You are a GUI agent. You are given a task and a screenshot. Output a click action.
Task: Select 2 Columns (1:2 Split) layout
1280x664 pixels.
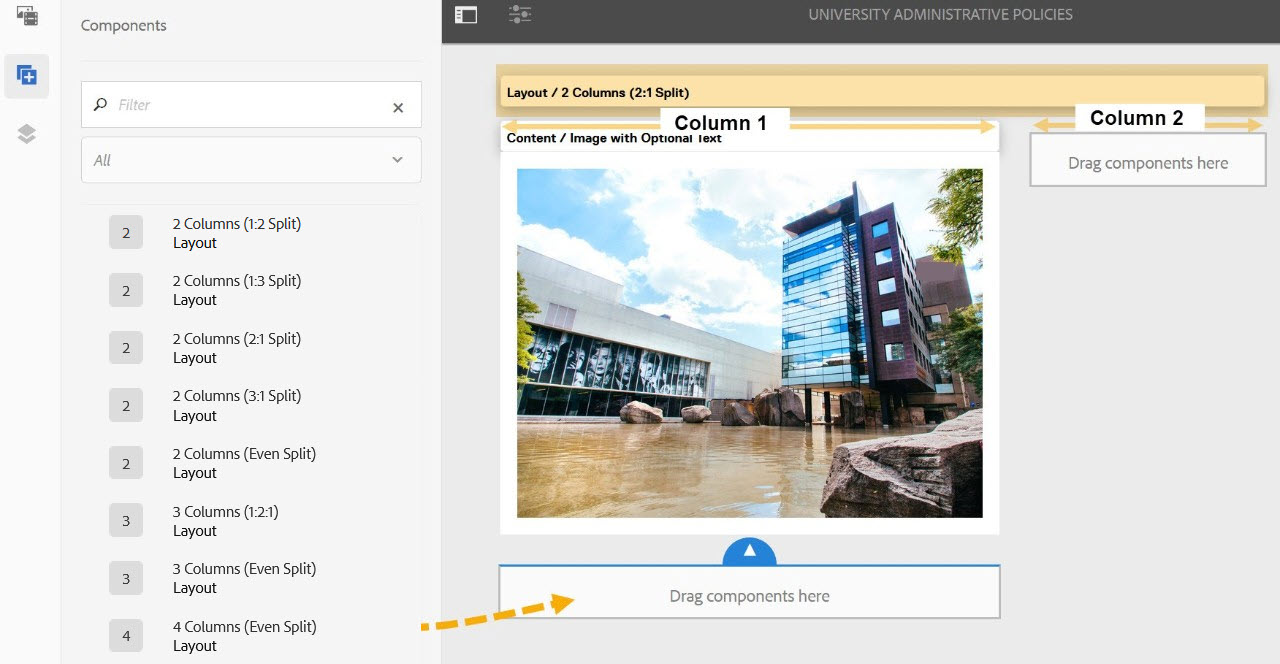point(237,233)
